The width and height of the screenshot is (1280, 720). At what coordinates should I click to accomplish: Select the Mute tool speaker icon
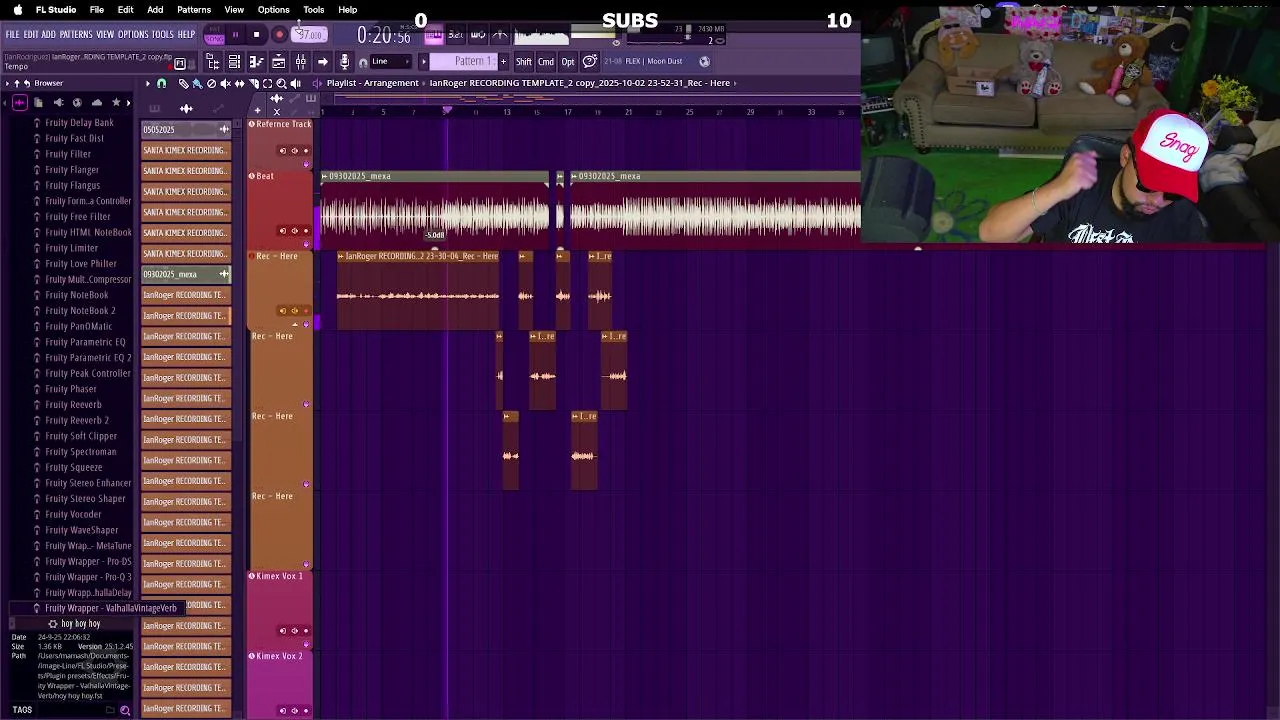point(225,84)
